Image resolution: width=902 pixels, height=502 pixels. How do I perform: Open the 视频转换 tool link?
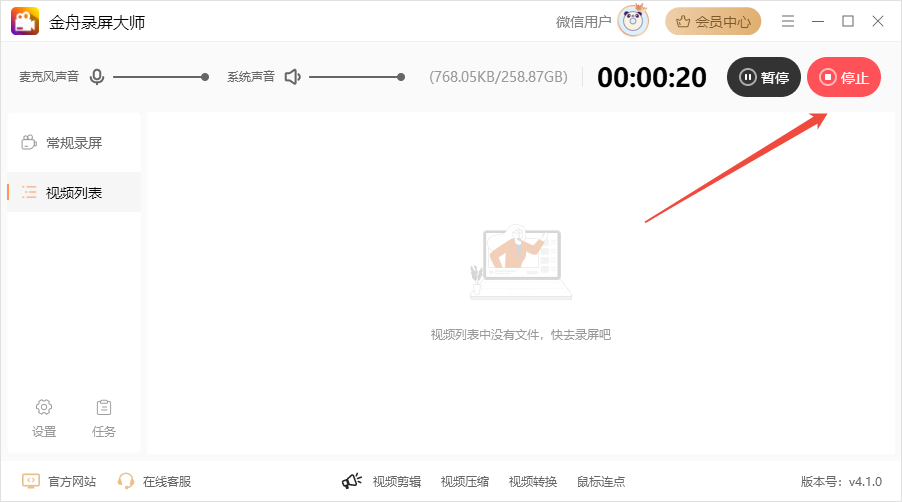(x=533, y=481)
